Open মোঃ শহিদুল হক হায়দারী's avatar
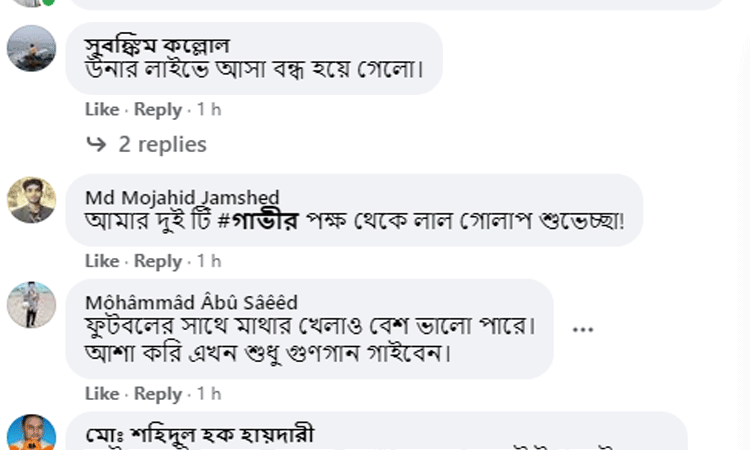The width and height of the screenshot is (750, 450). [x=32, y=433]
